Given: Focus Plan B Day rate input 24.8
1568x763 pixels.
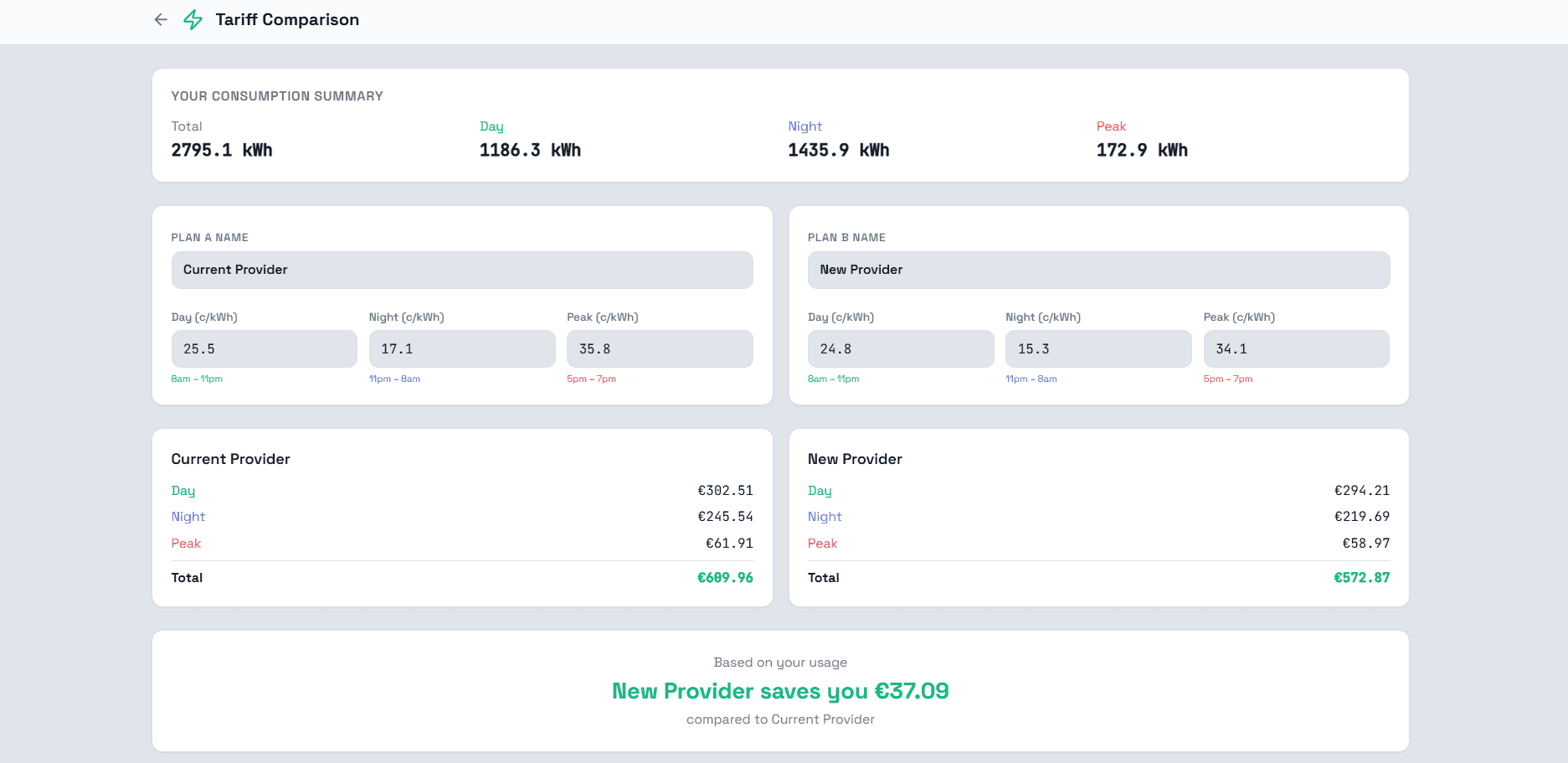Looking at the screenshot, I should point(900,348).
